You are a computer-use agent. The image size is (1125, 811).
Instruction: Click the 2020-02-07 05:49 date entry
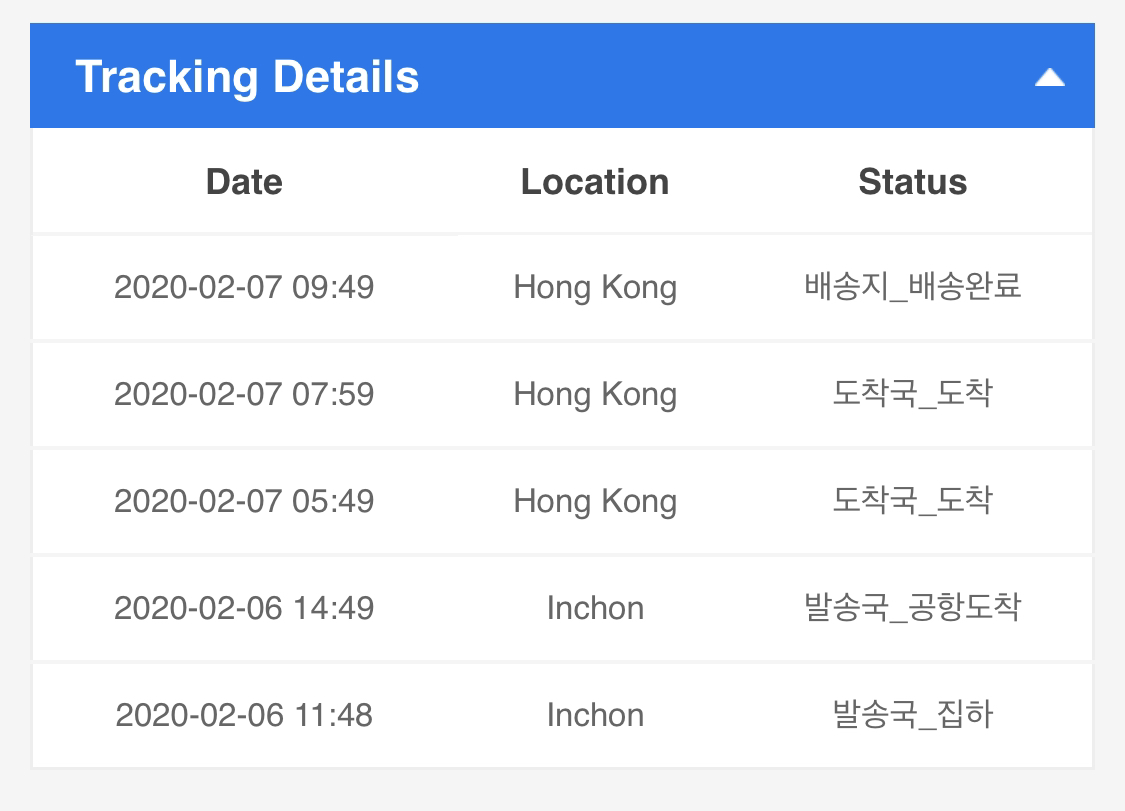[244, 501]
